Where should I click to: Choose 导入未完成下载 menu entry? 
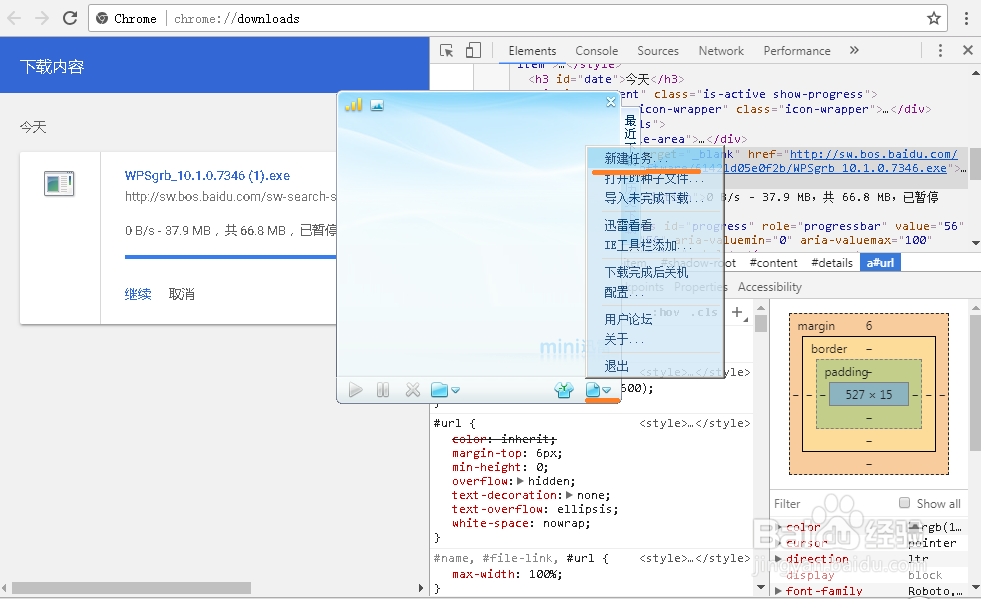[655, 198]
